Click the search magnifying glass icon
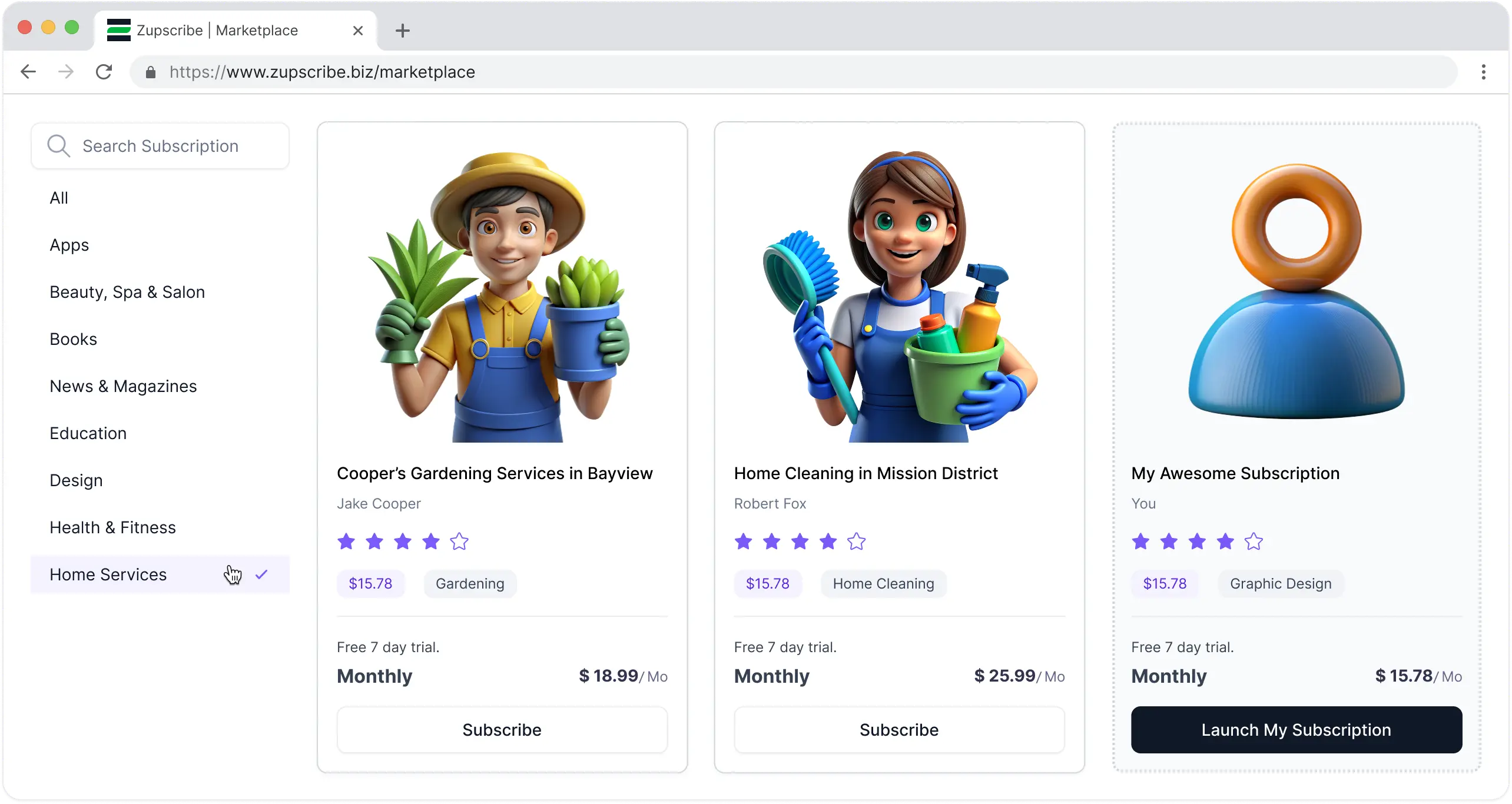 (x=58, y=145)
